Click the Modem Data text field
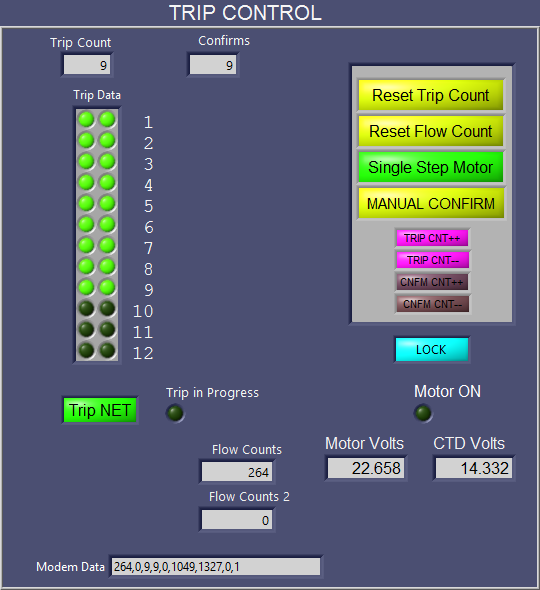Screen dimensions: 540x590 coord(216,566)
